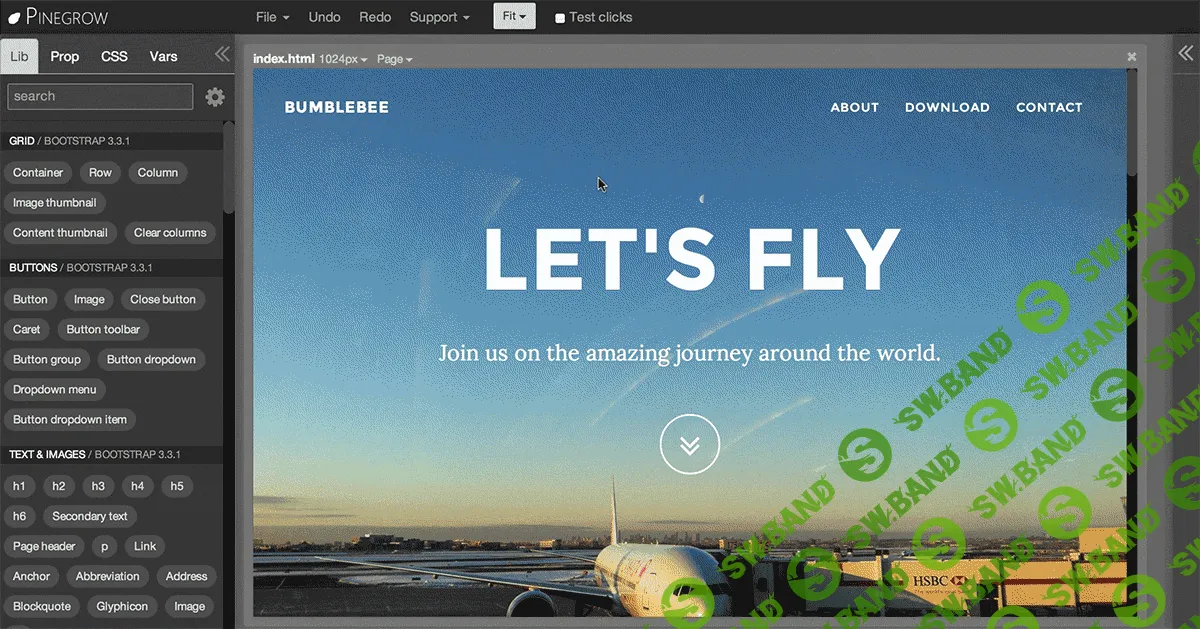
Task: Select the Glyphicon library element
Action: 122,606
